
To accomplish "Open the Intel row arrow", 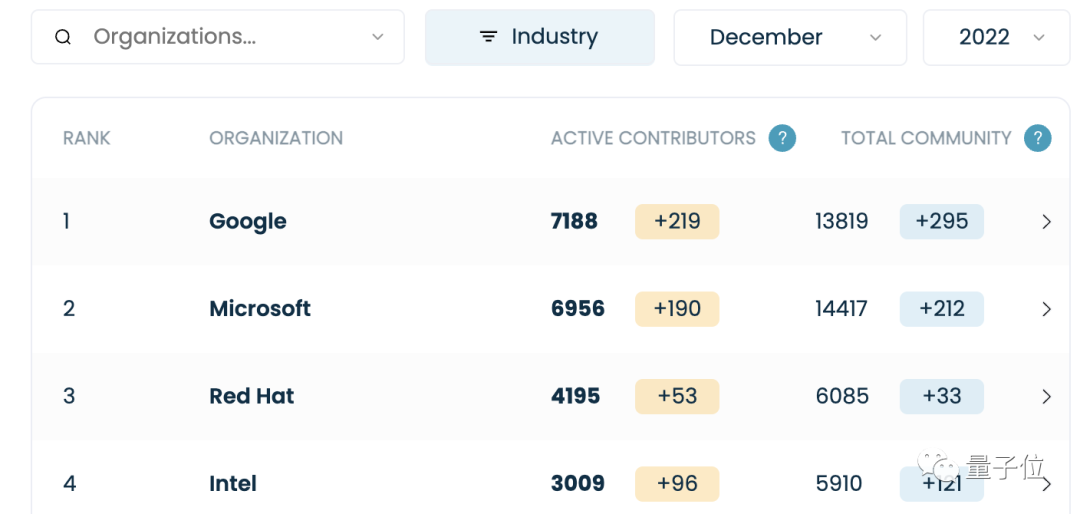I will [x=1046, y=484].
